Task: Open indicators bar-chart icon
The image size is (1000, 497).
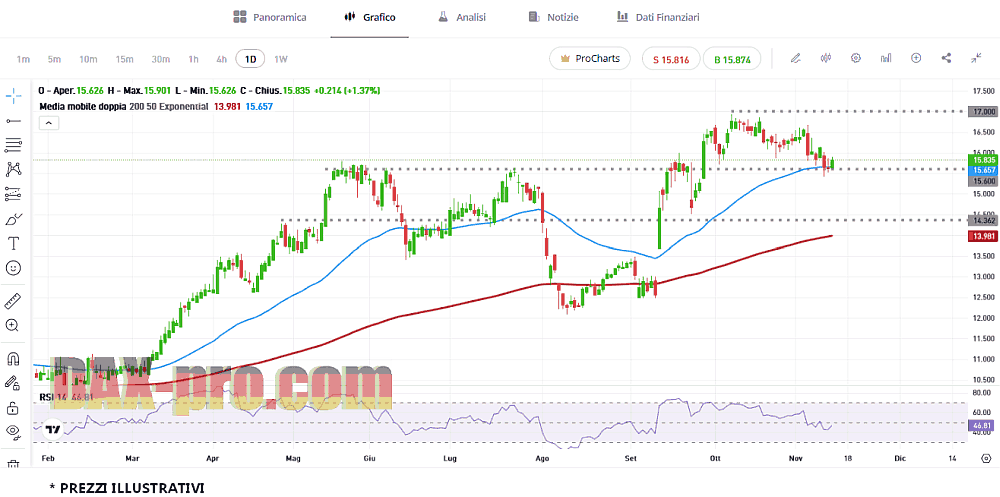Action: pos(886,58)
